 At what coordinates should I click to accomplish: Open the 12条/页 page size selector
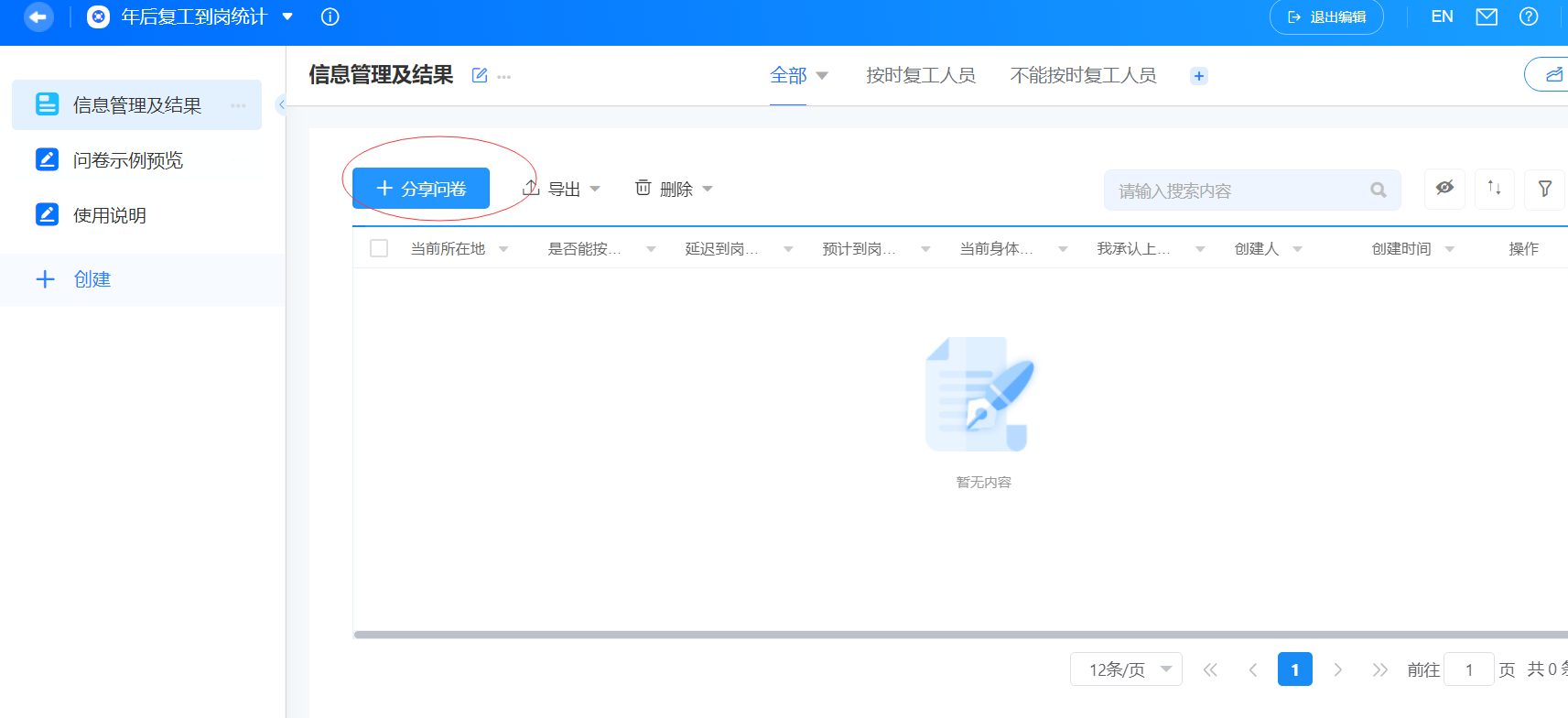pyautogui.click(x=1126, y=669)
